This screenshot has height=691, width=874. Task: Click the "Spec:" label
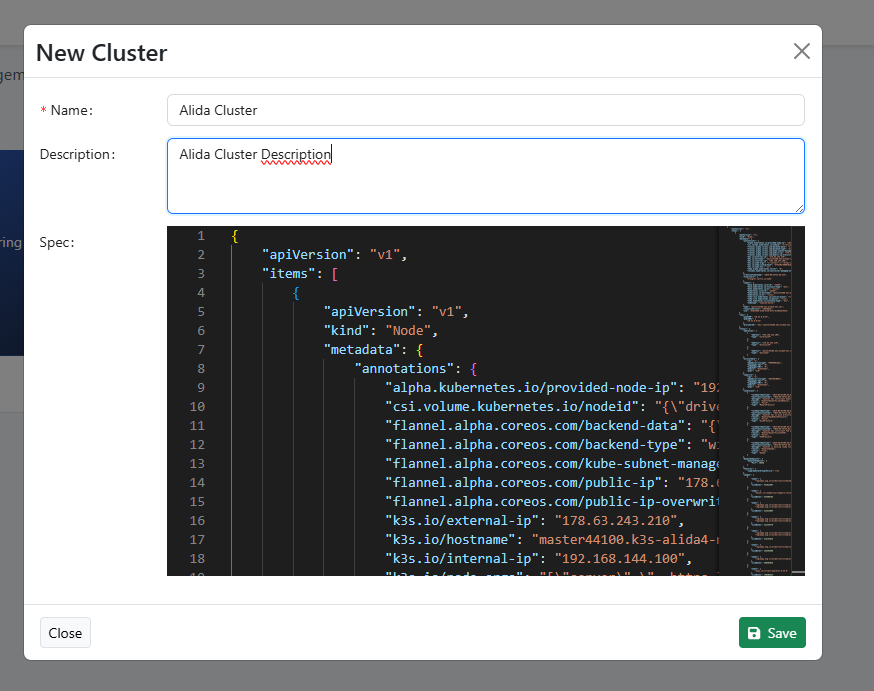[x=57, y=242]
